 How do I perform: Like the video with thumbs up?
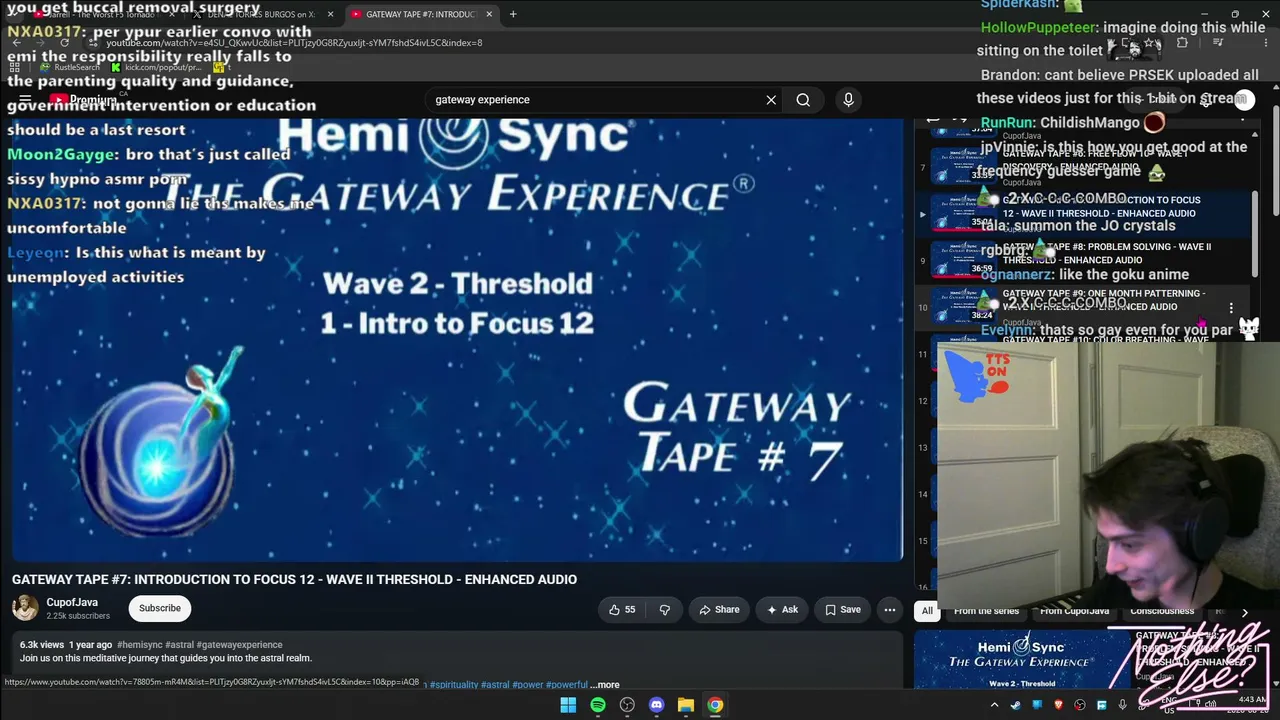coord(623,609)
